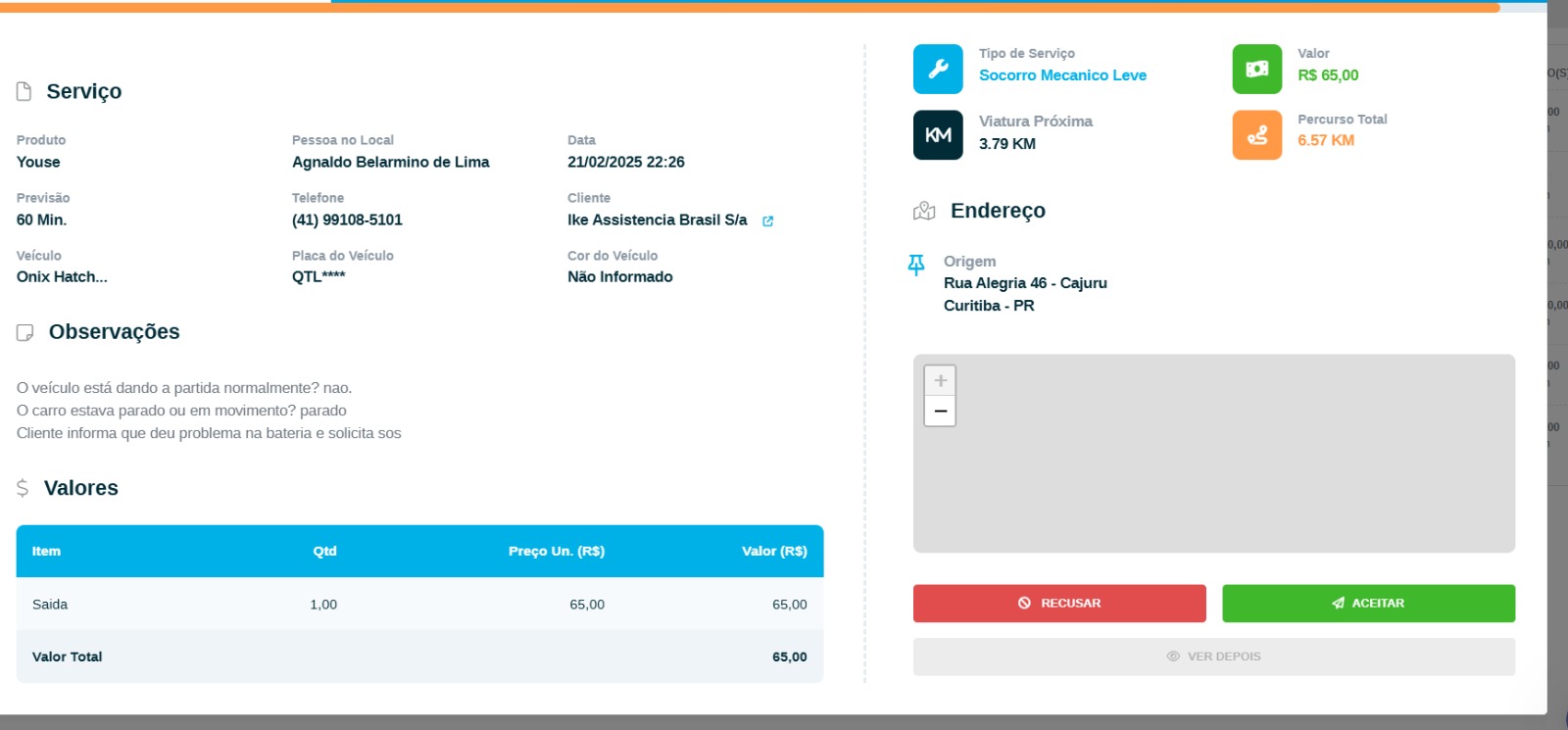Click the note icon beside Observações

tap(25, 333)
